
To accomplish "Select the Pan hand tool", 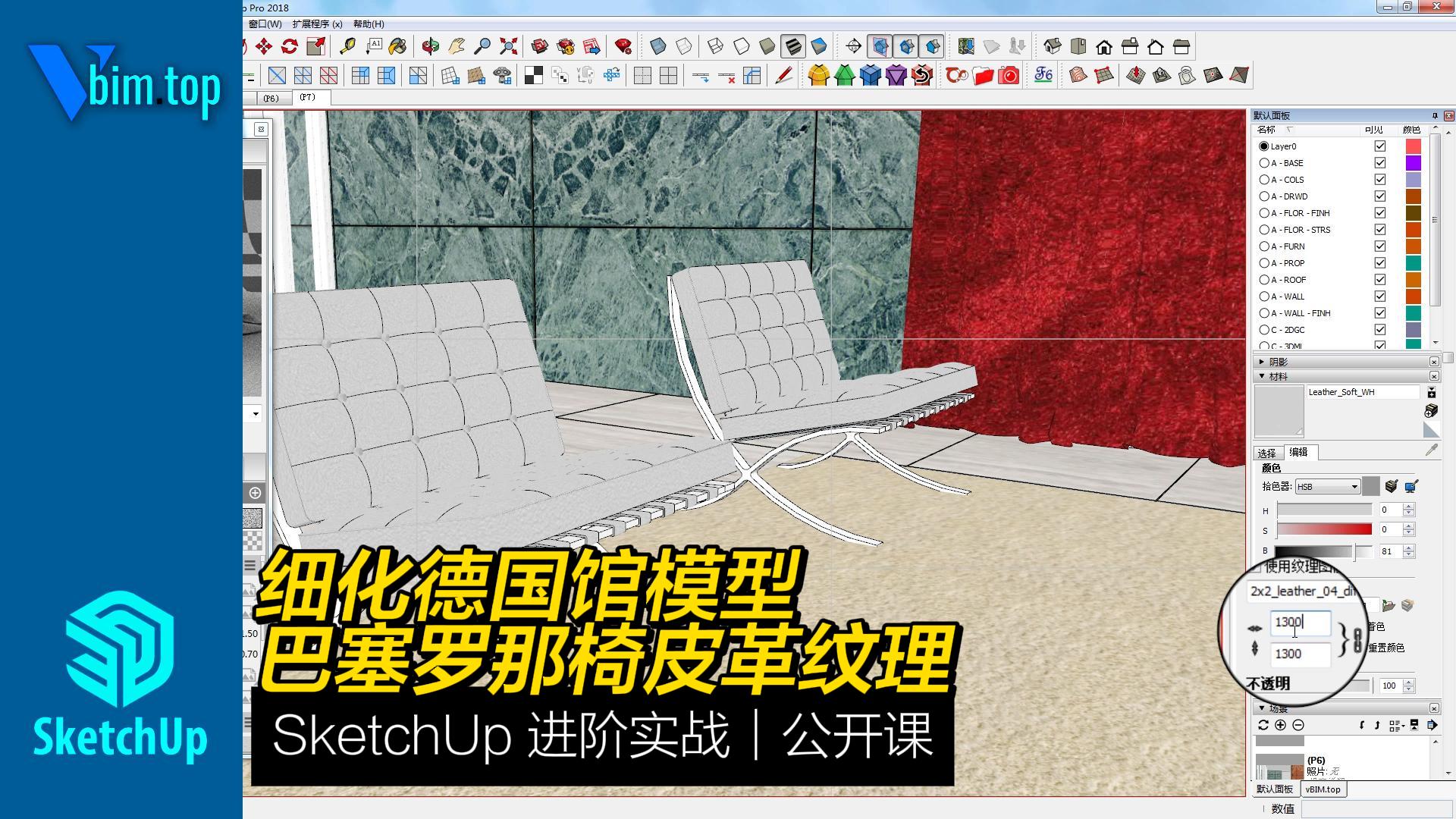I will point(456,46).
